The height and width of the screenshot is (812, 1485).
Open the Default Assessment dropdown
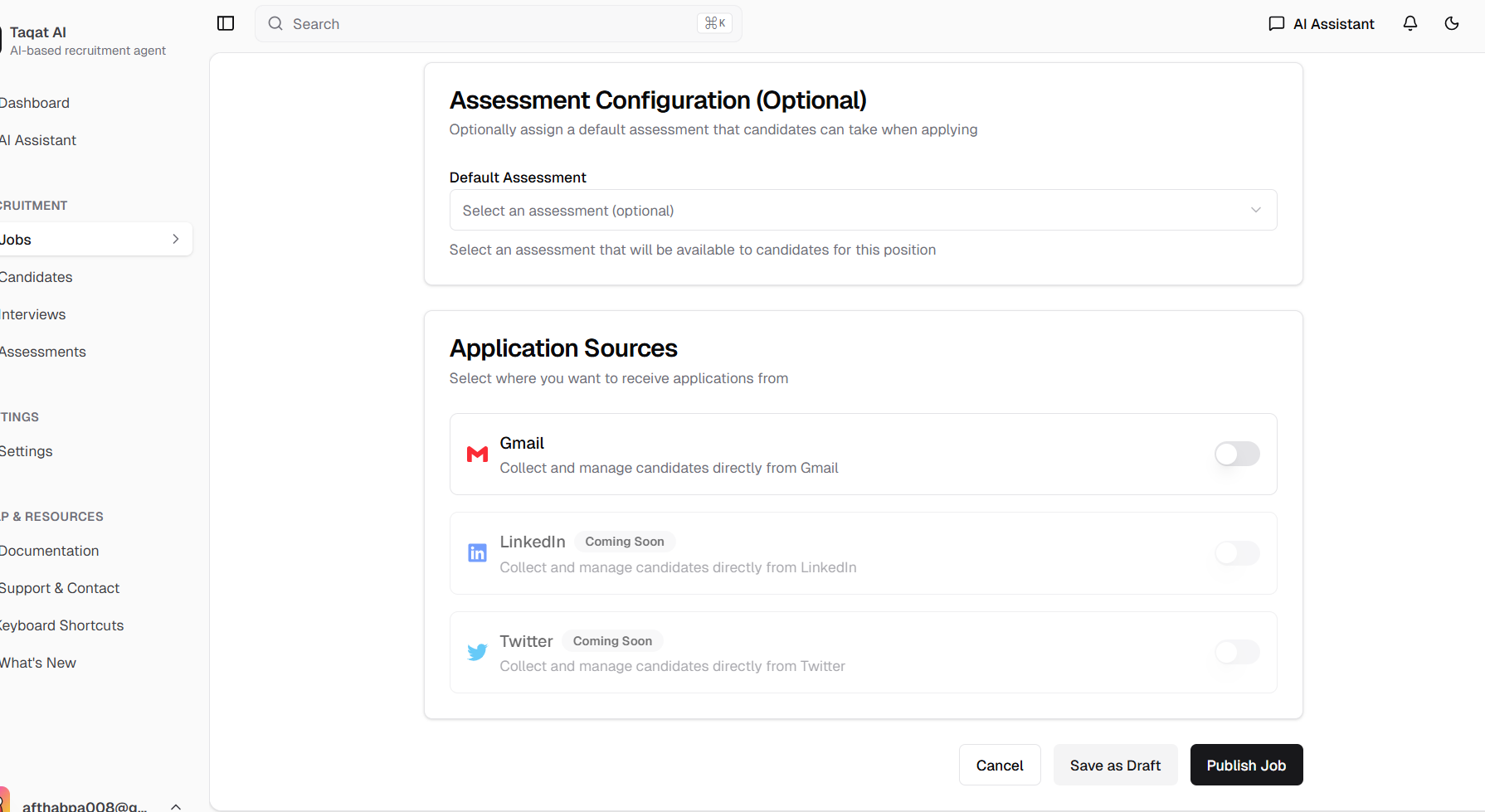(x=863, y=210)
